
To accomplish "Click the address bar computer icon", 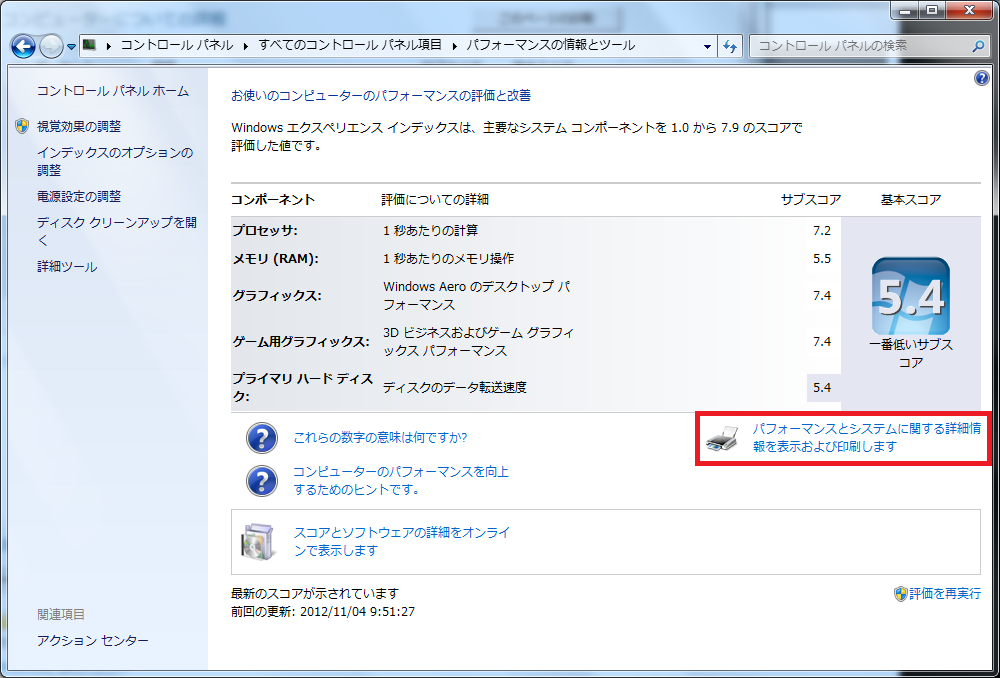I will [90, 45].
